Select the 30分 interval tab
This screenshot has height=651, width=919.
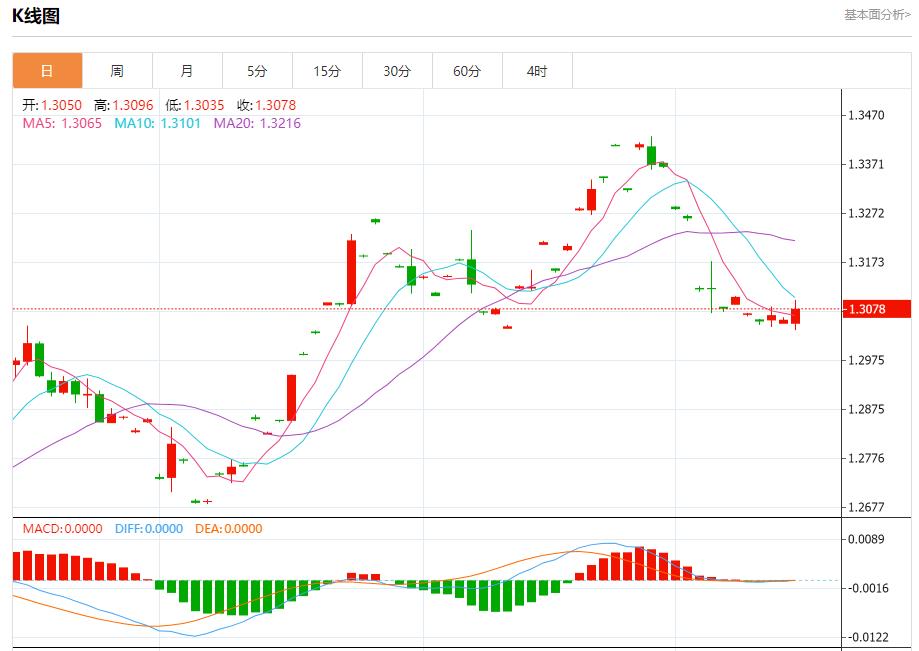pos(397,71)
